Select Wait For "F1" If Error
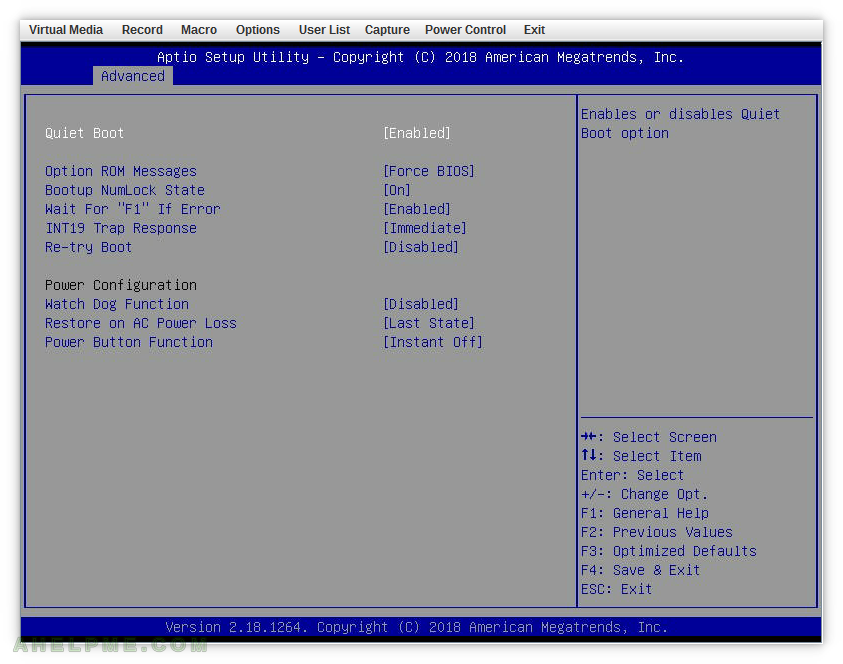The width and height of the screenshot is (843, 664). [132, 209]
